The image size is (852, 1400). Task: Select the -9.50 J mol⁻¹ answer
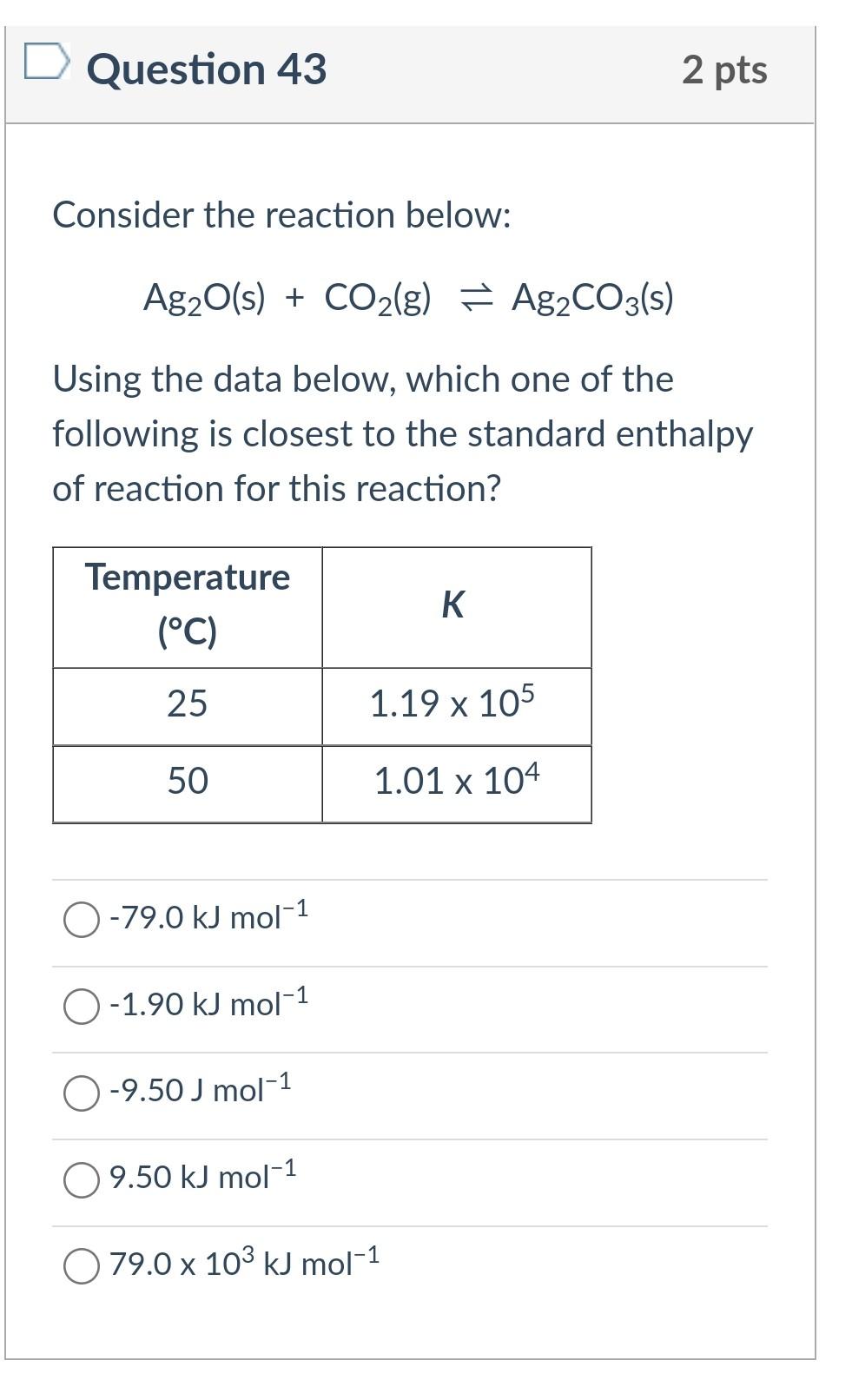81,1092
